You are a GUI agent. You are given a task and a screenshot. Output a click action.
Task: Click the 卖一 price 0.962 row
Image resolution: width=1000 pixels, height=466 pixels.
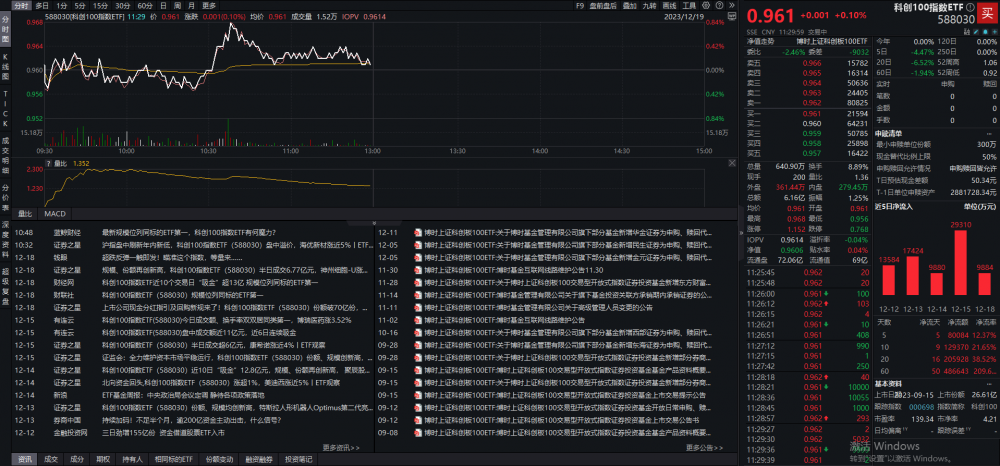807,102
